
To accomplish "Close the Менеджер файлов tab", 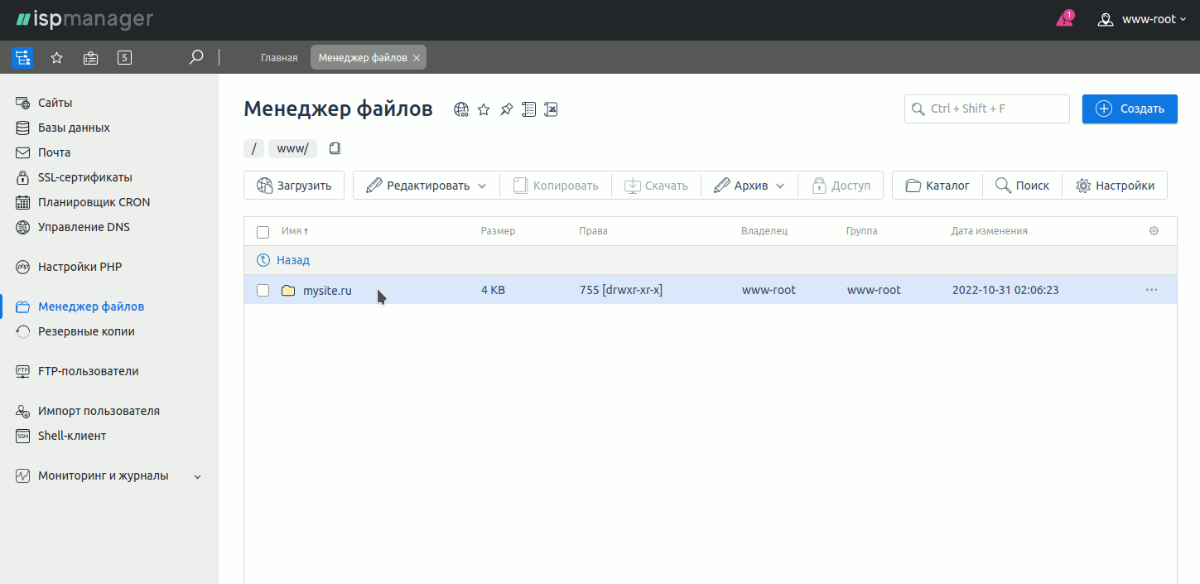I will [417, 58].
